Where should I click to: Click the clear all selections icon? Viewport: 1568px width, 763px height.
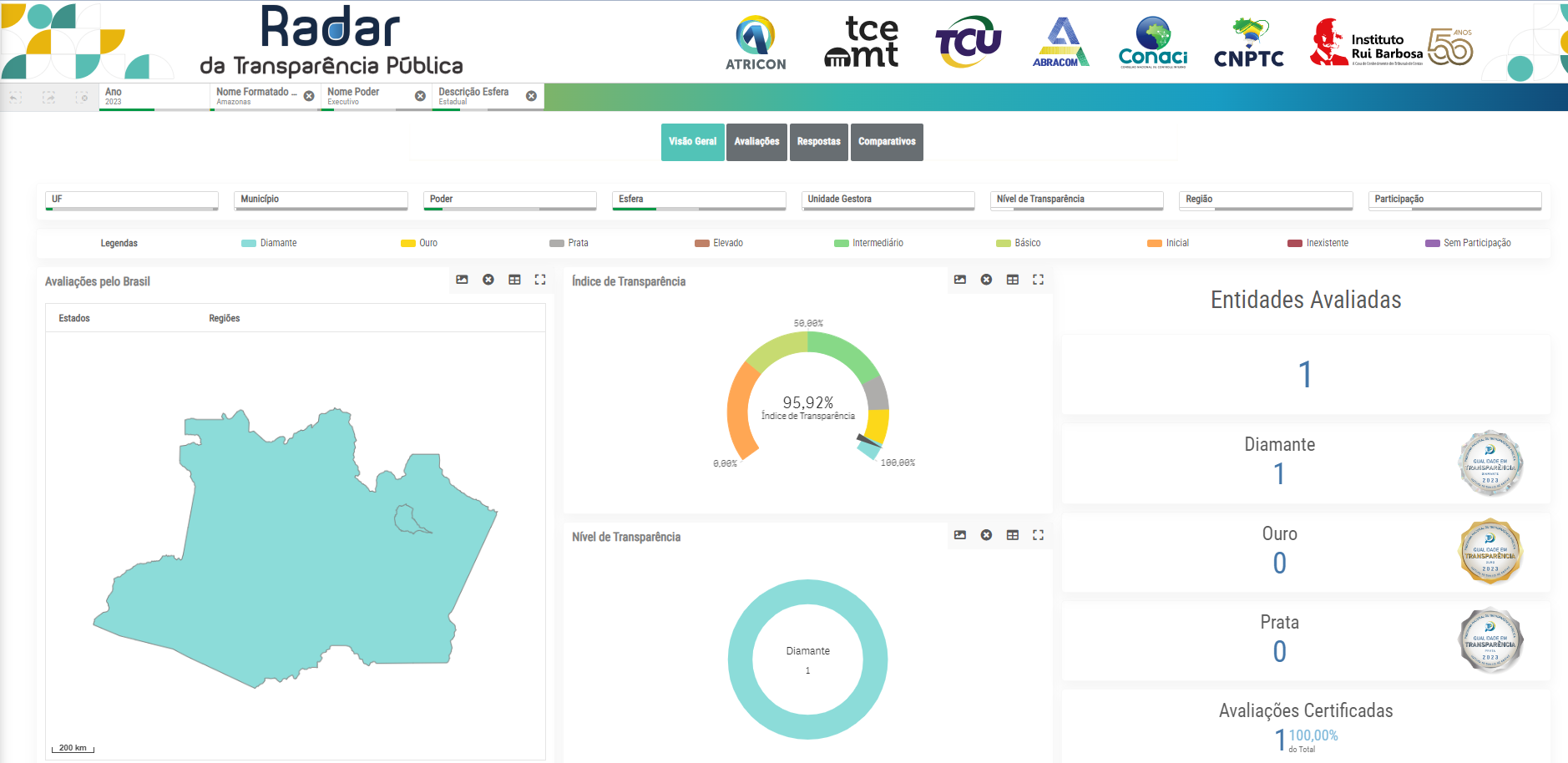[x=82, y=98]
